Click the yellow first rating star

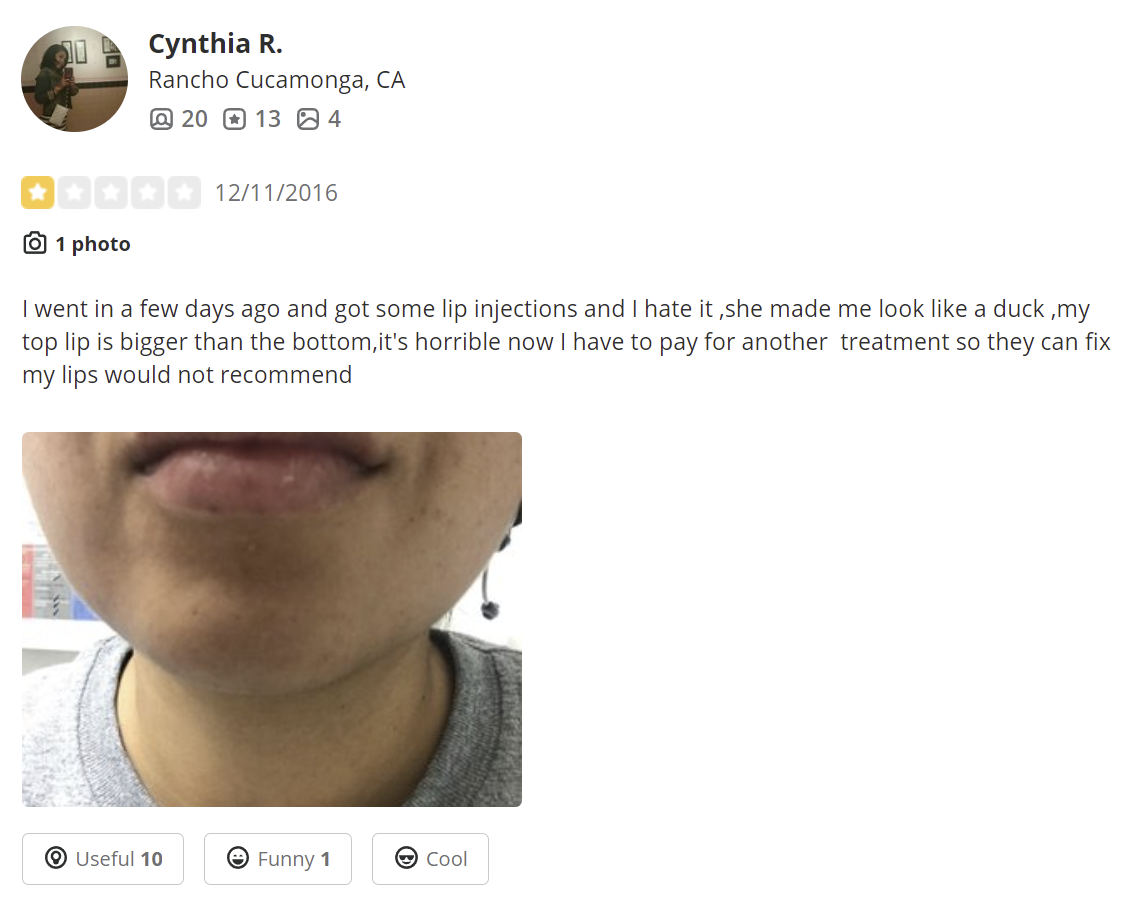[x=38, y=193]
